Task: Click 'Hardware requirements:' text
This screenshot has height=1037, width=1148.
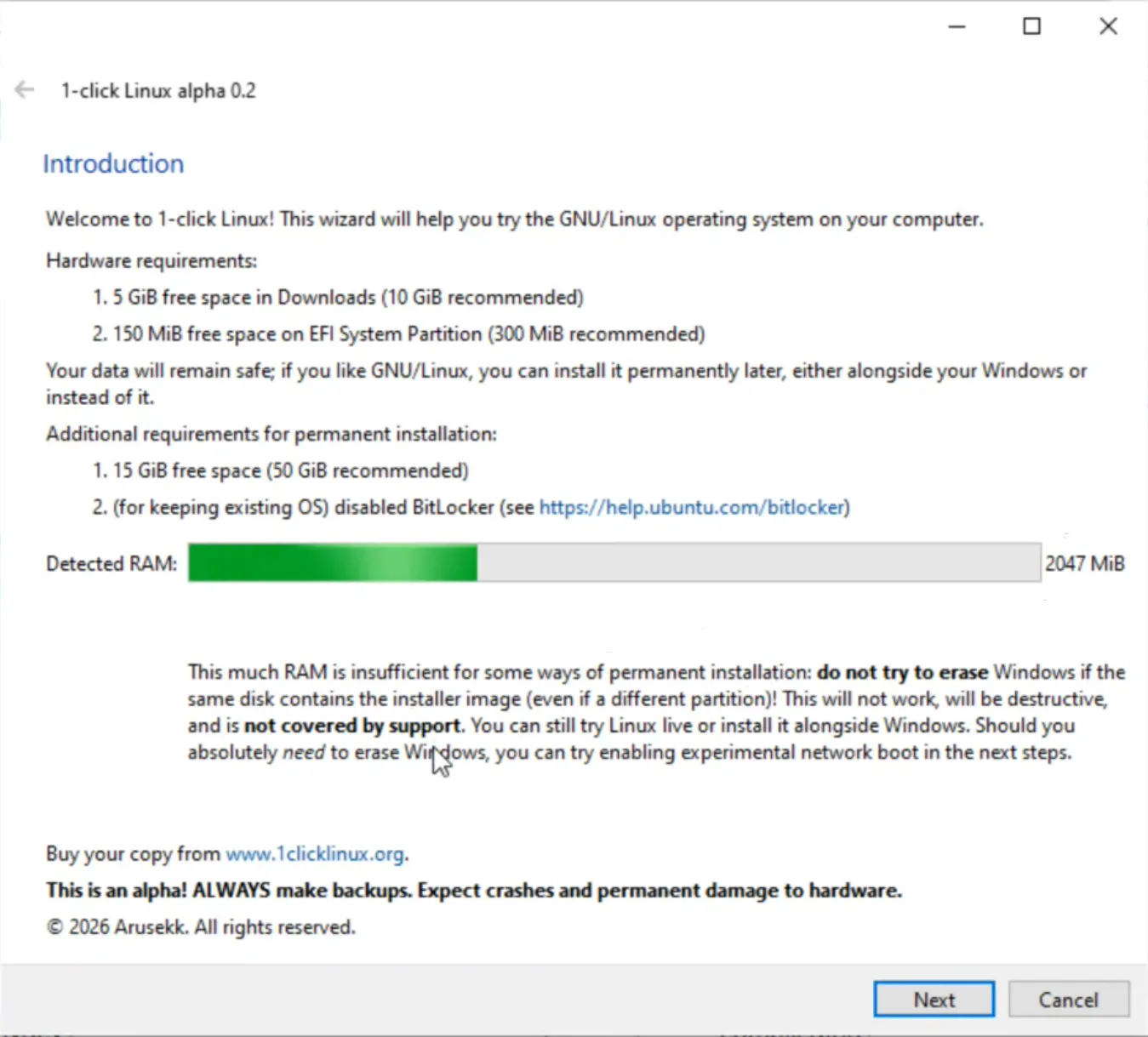Action: pos(151,261)
